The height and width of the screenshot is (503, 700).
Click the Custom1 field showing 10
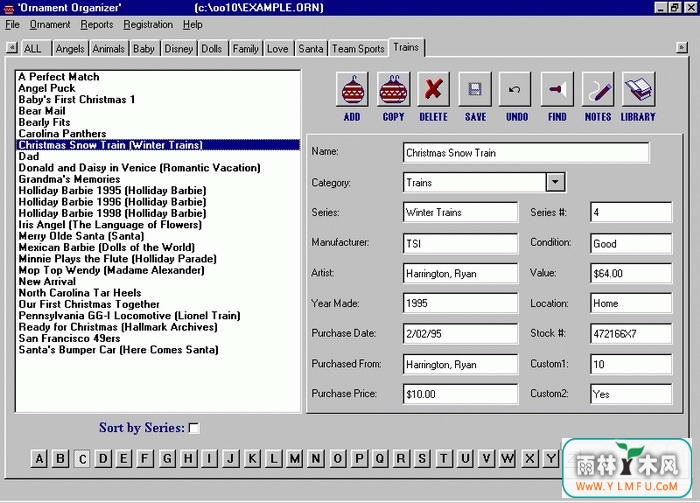point(631,364)
